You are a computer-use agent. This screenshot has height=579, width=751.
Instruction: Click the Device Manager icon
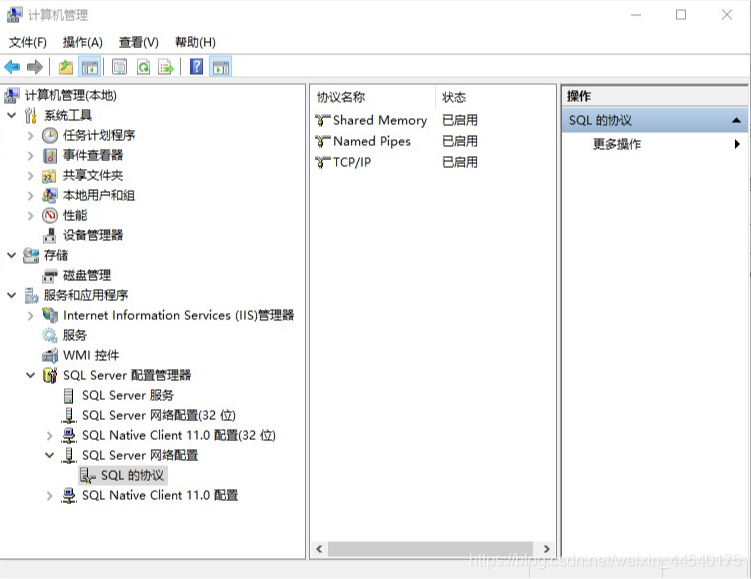49,236
